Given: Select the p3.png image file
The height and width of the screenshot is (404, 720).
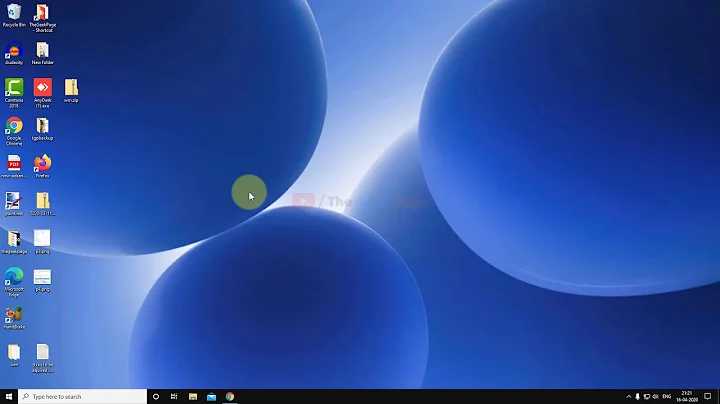Looking at the screenshot, I should point(43,242).
